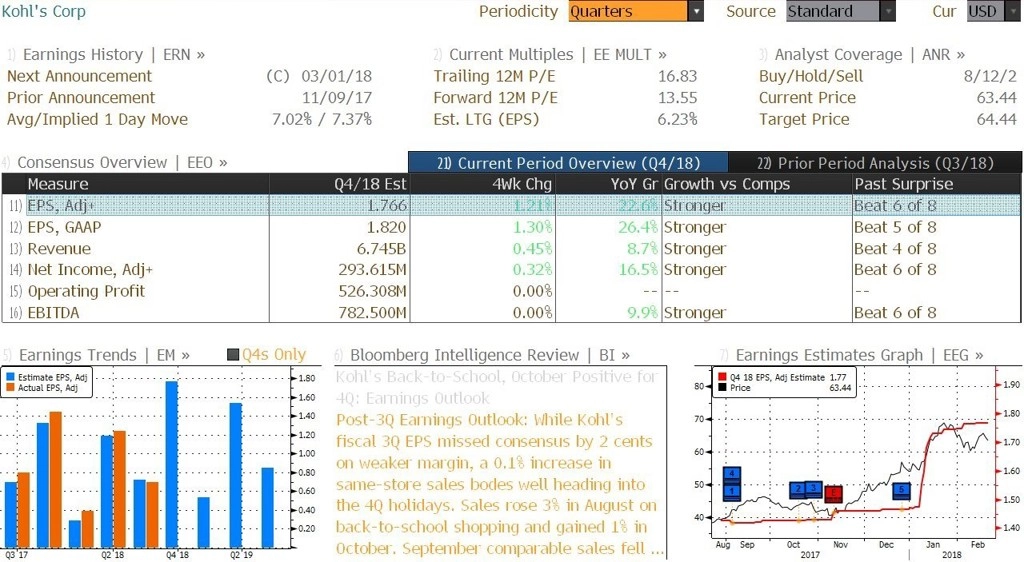Click blue analyst marker 5 near December
Viewport: 1024px width, 562px height.
point(901,490)
